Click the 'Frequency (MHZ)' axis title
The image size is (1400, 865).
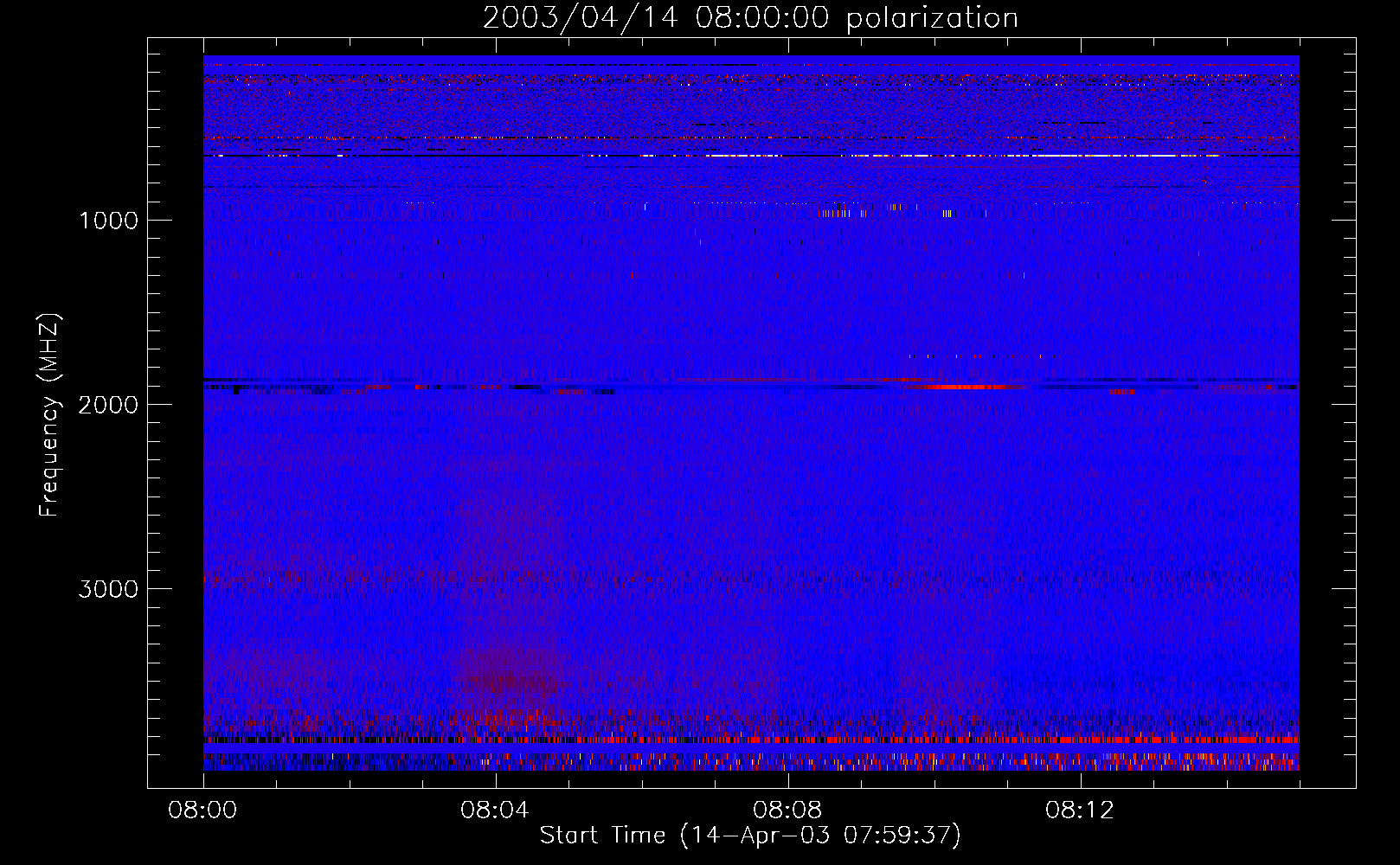click(49, 415)
